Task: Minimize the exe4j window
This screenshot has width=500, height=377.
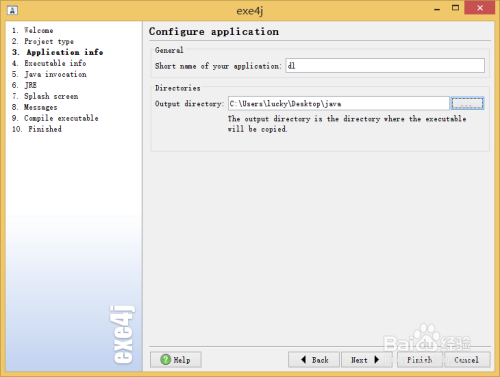Action: tap(437, 8)
